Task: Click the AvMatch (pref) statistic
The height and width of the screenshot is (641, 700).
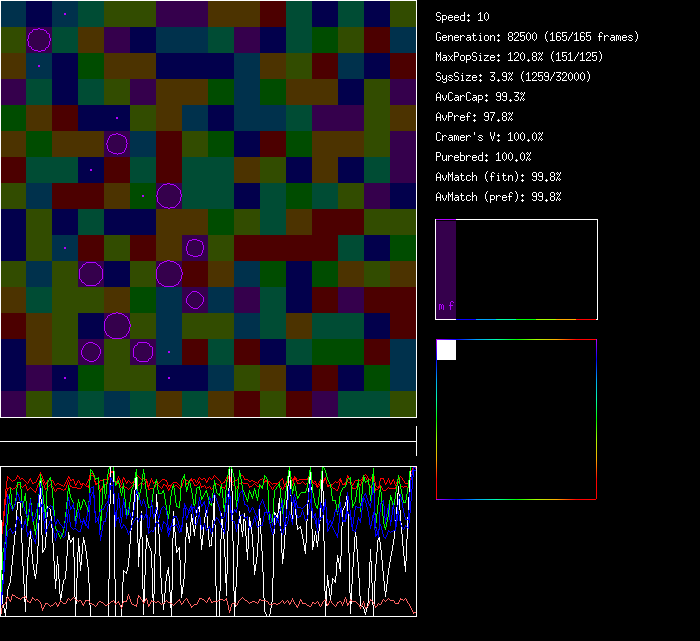Action: [x=499, y=197]
